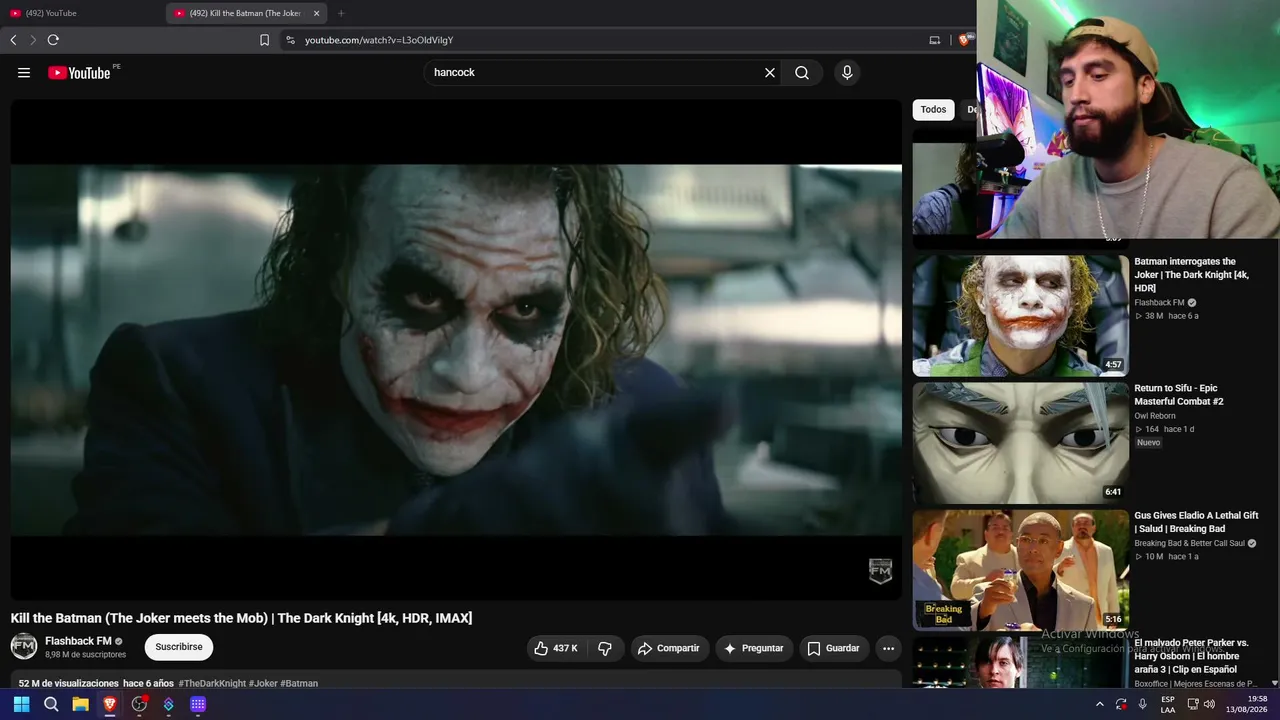Image resolution: width=1280 pixels, height=720 pixels.
Task: Open Return to Sifu video thumbnail
Action: [1021, 443]
